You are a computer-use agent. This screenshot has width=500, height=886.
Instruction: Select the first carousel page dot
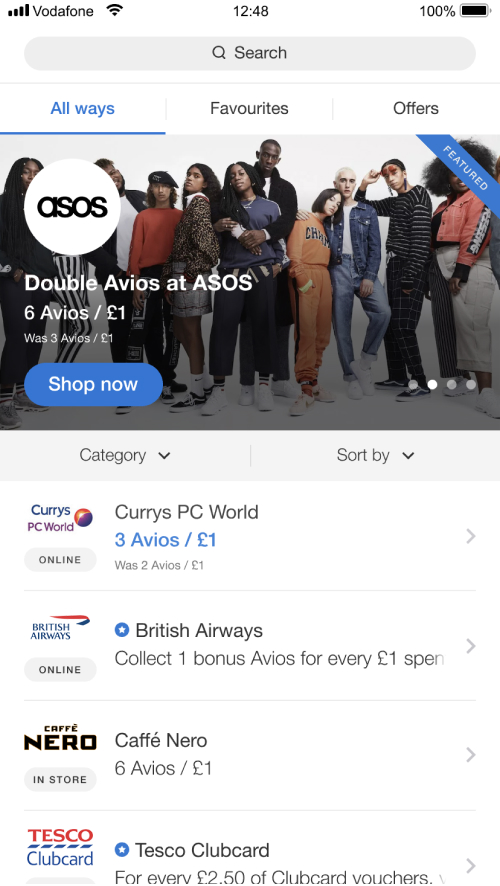pos(413,385)
